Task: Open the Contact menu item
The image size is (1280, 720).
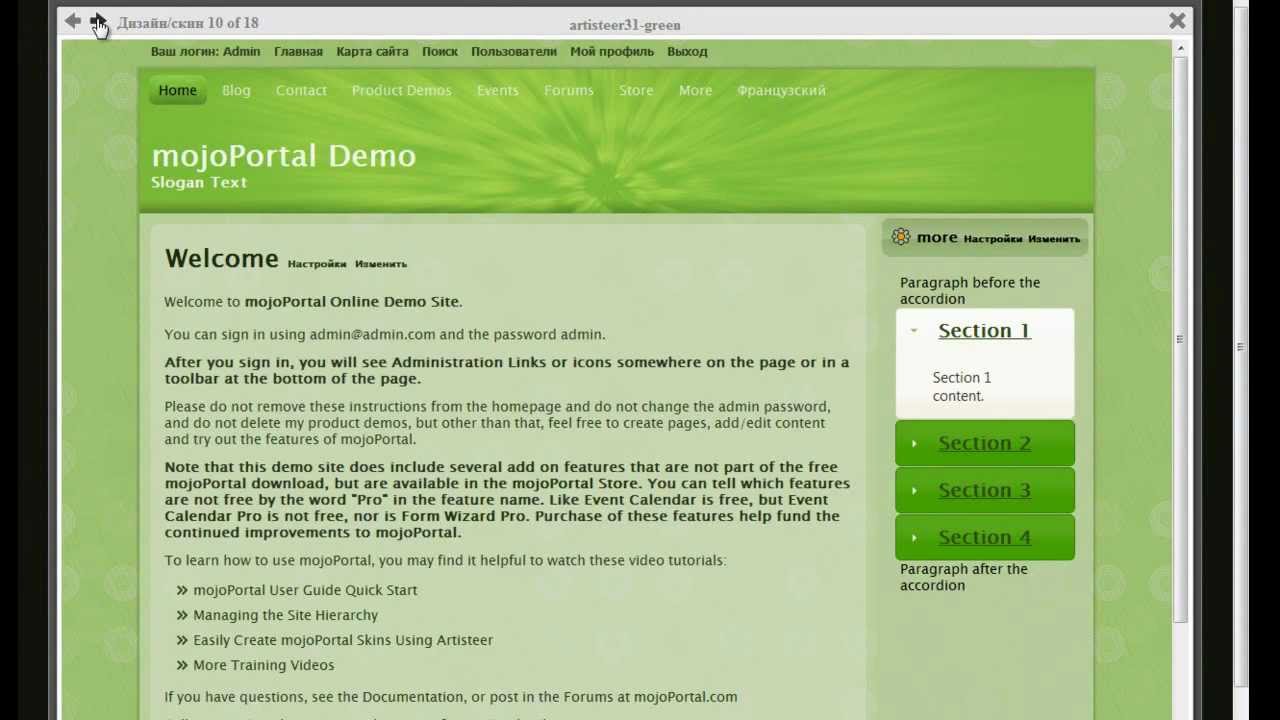Action: 301,90
